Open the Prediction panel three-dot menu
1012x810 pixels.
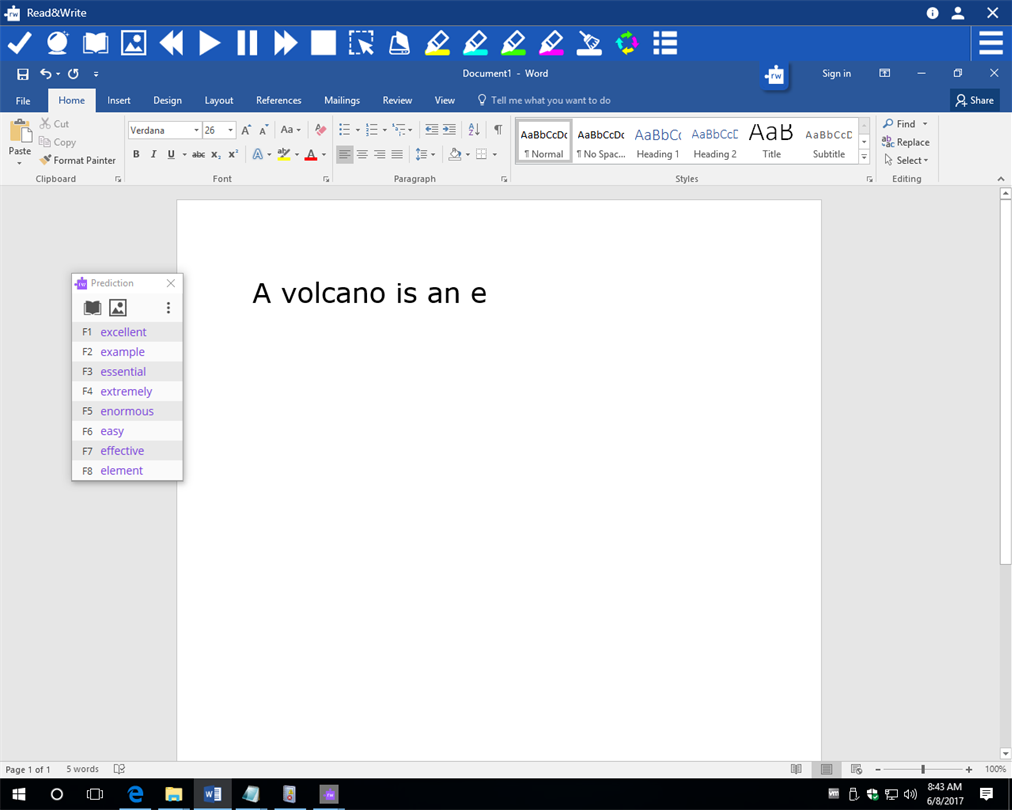click(x=168, y=308)
